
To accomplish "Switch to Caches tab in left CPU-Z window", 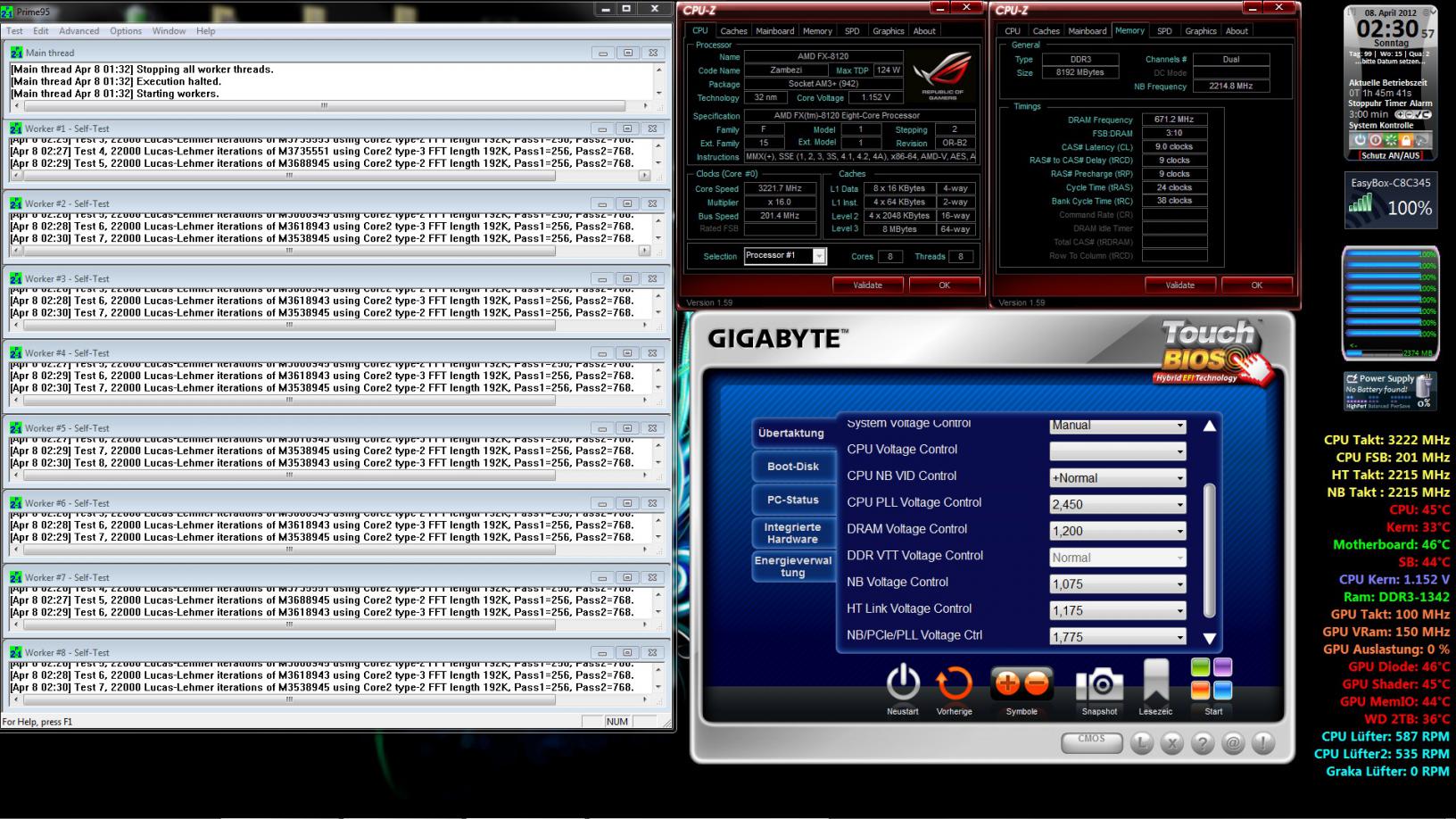I will point(733,31).
